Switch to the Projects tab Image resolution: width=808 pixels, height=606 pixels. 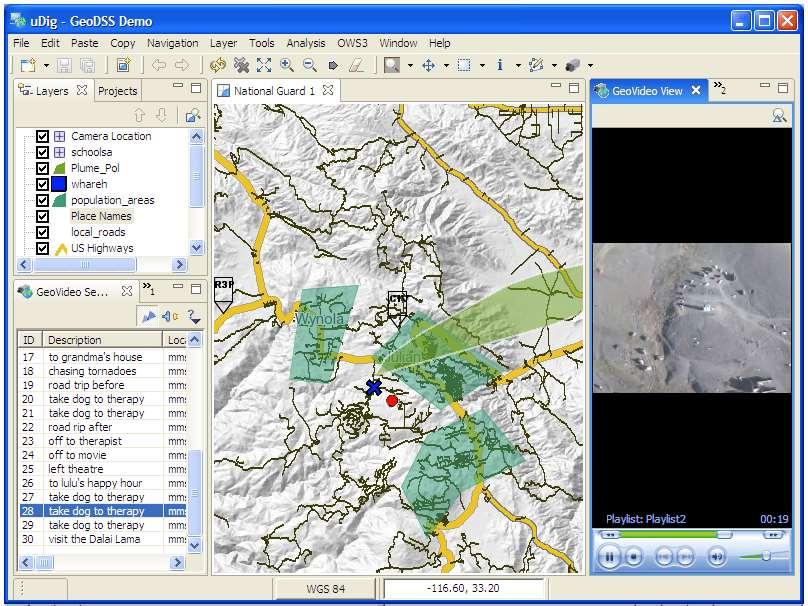coord(117,91)
